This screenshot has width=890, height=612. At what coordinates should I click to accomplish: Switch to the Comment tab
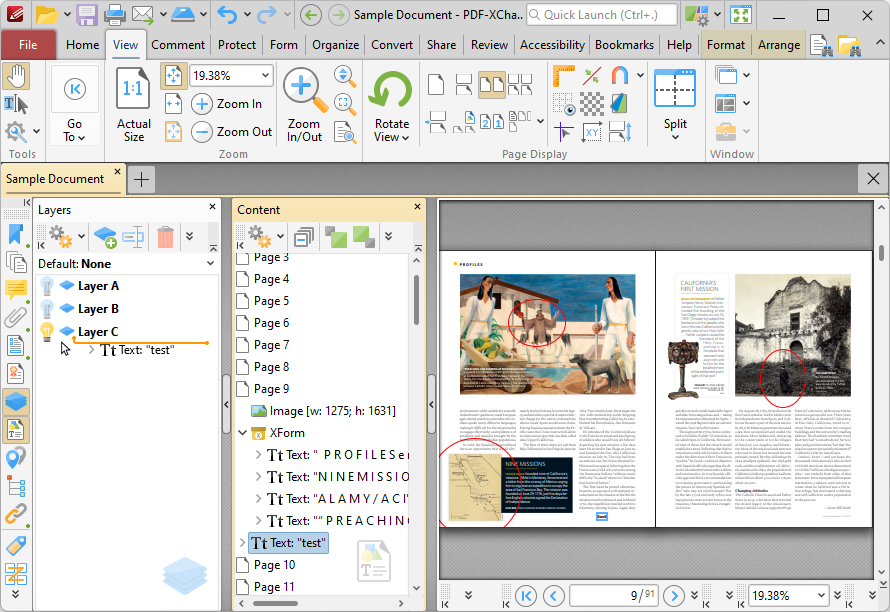(x=178, y=45)
